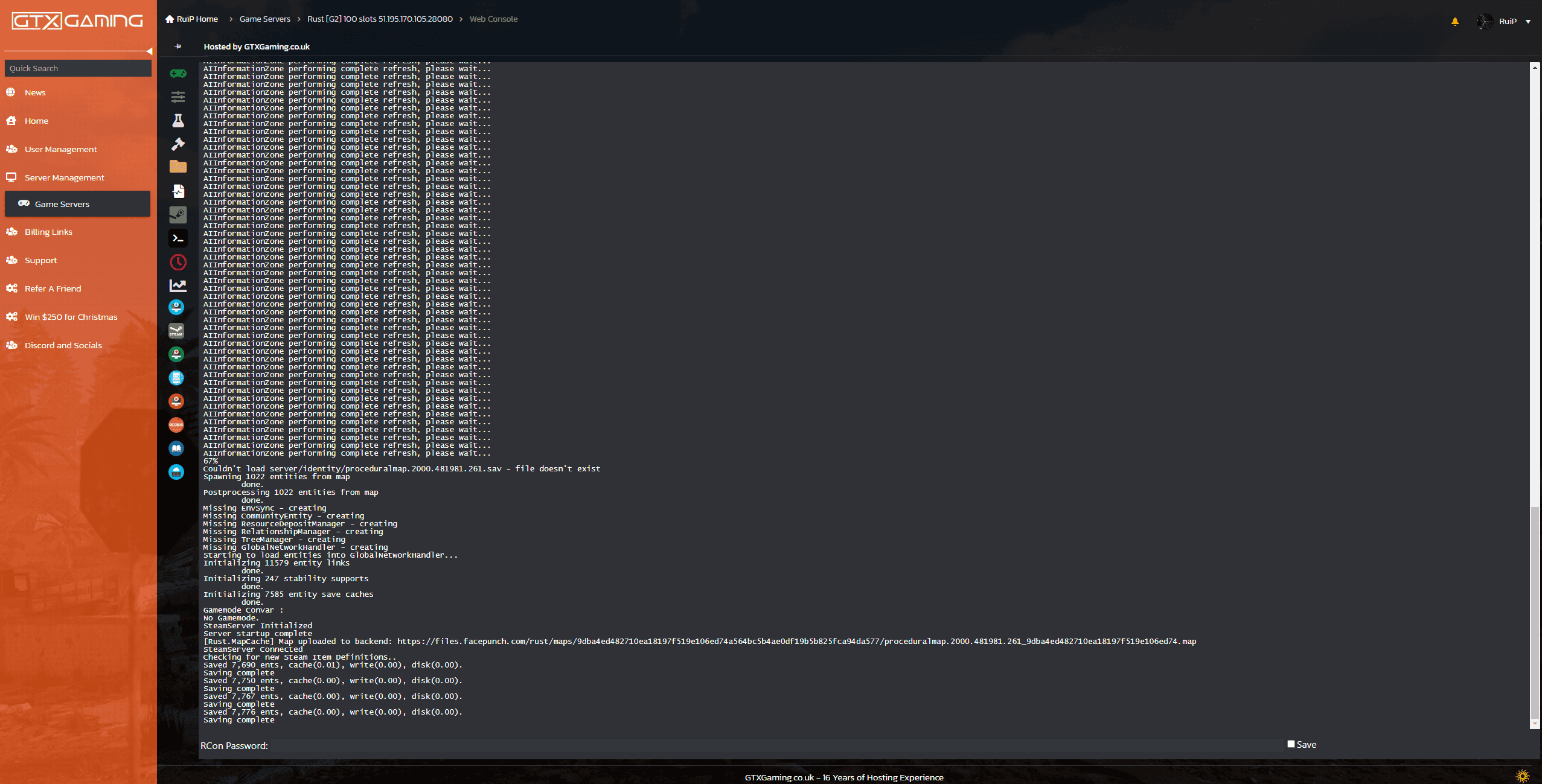Open the green gamepad icon in the toolbar
1542x784 pixels.
pyautogui.click(x=178, y=74)
